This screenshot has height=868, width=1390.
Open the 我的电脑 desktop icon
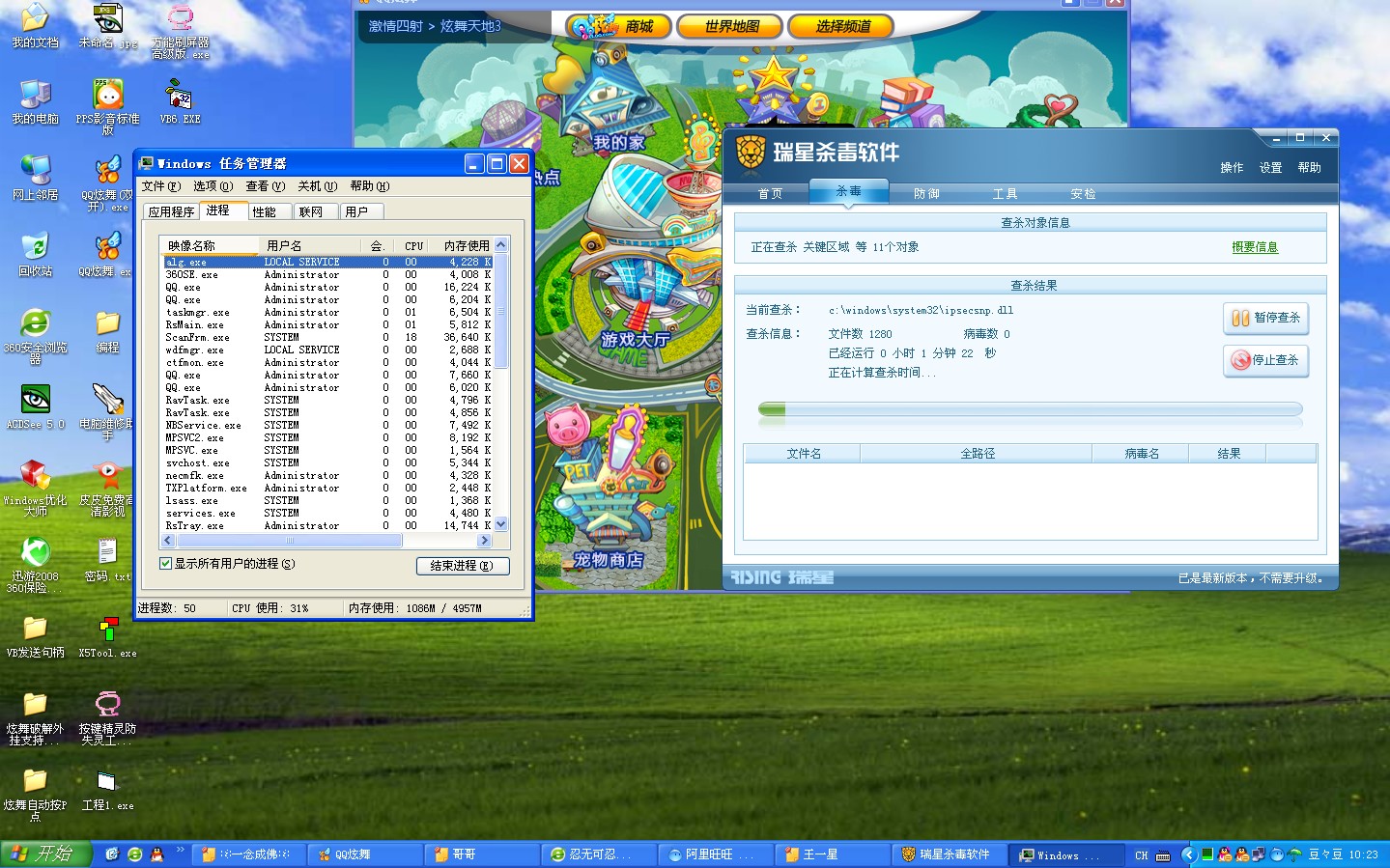point(35,101)
